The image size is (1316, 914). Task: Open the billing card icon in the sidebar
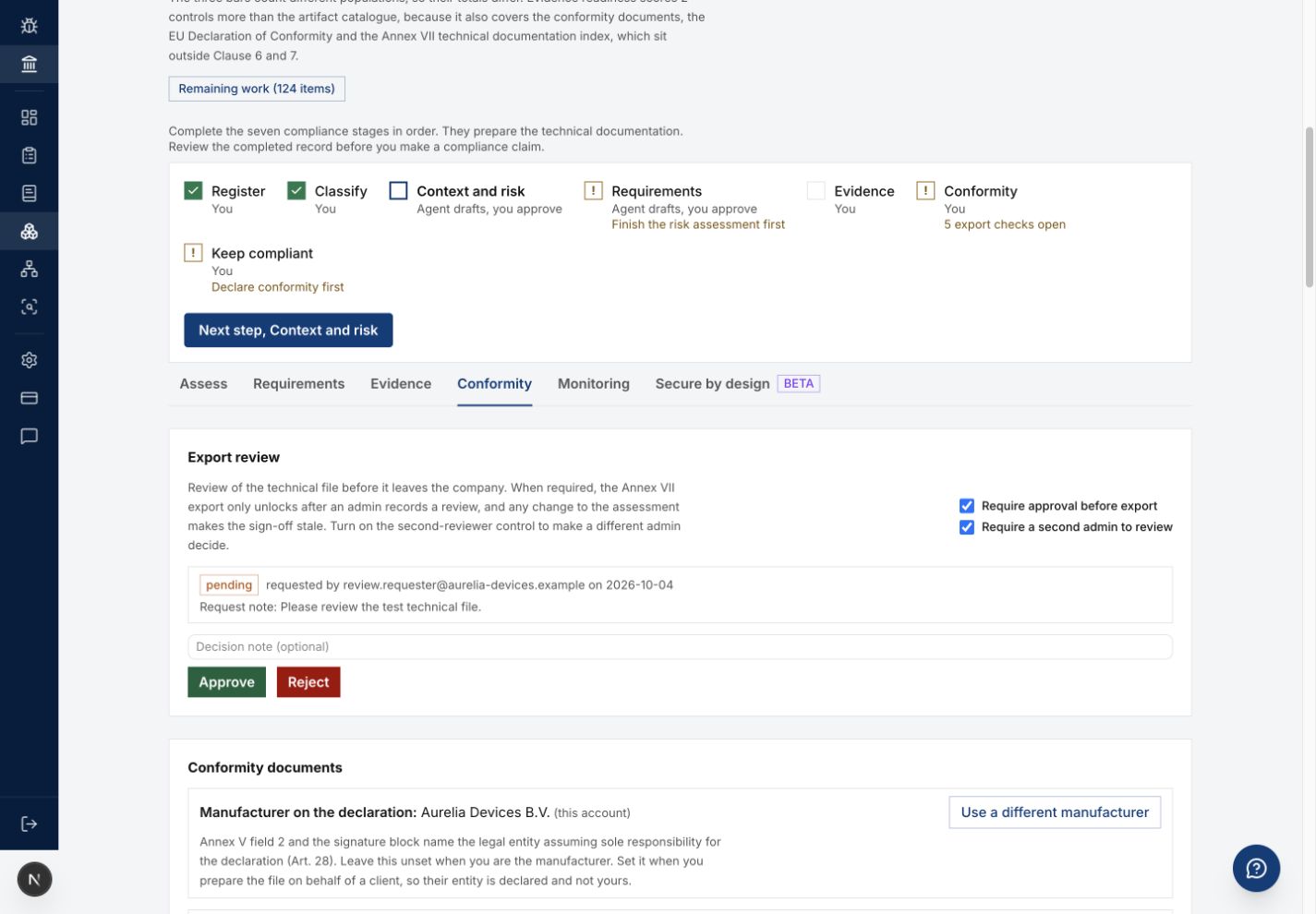(29, 398)
